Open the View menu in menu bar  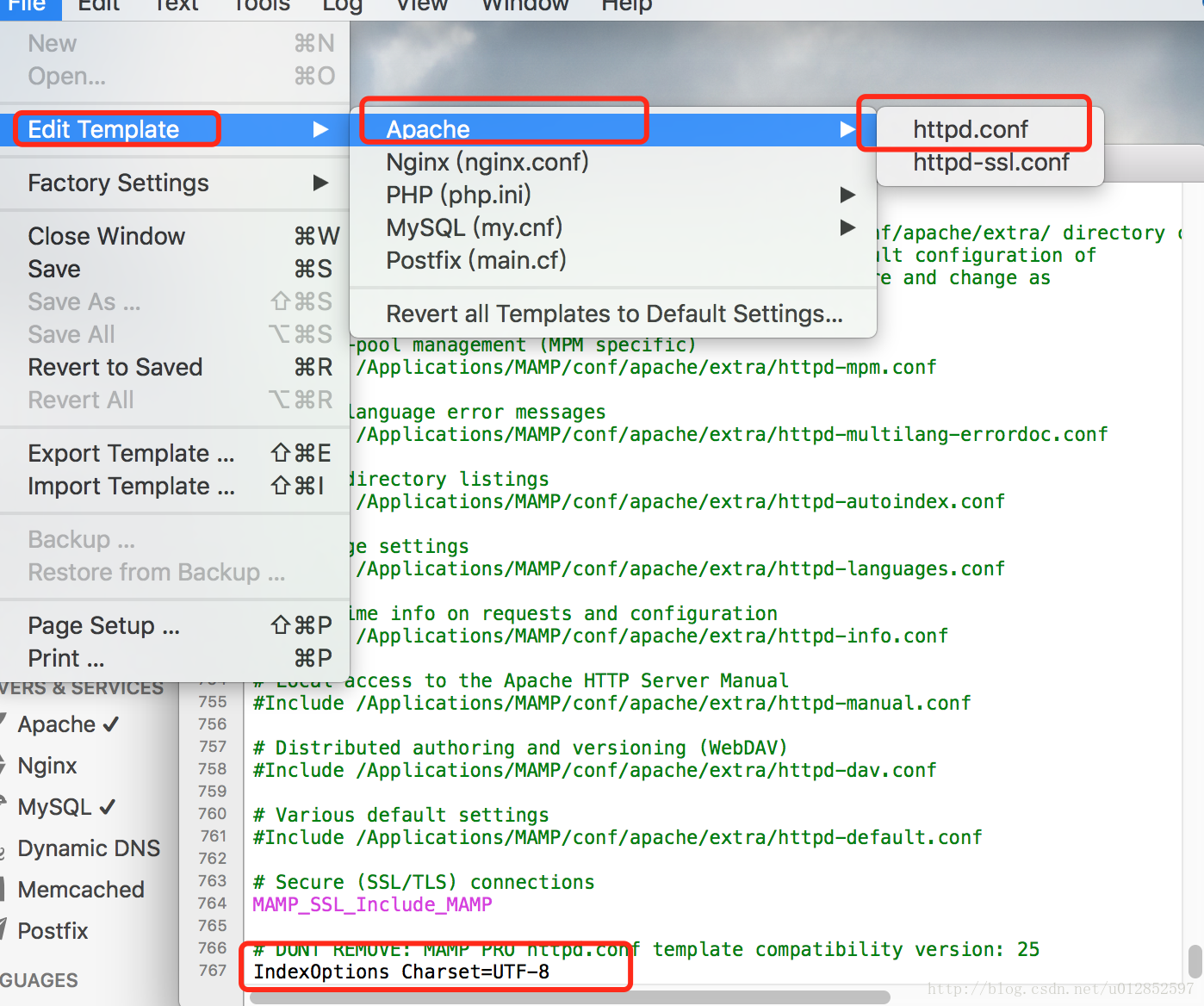tap(422, 6)
